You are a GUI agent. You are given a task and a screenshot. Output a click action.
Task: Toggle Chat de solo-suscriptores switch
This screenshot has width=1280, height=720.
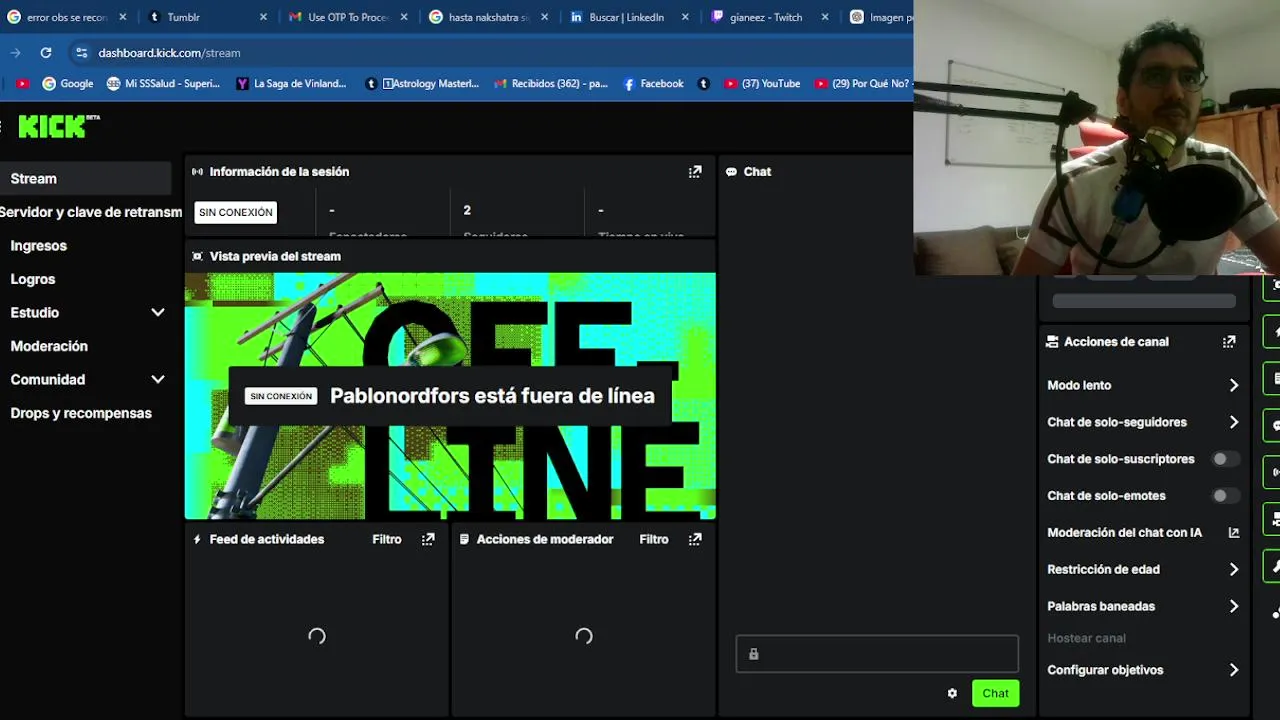(1225, 459)
